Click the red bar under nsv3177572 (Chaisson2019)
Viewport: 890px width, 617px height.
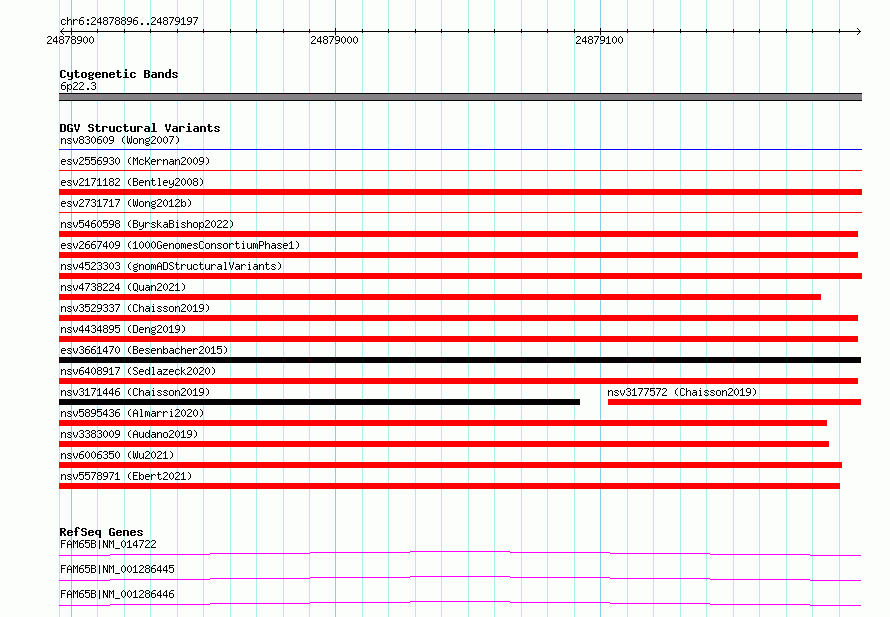coord(734,402)
